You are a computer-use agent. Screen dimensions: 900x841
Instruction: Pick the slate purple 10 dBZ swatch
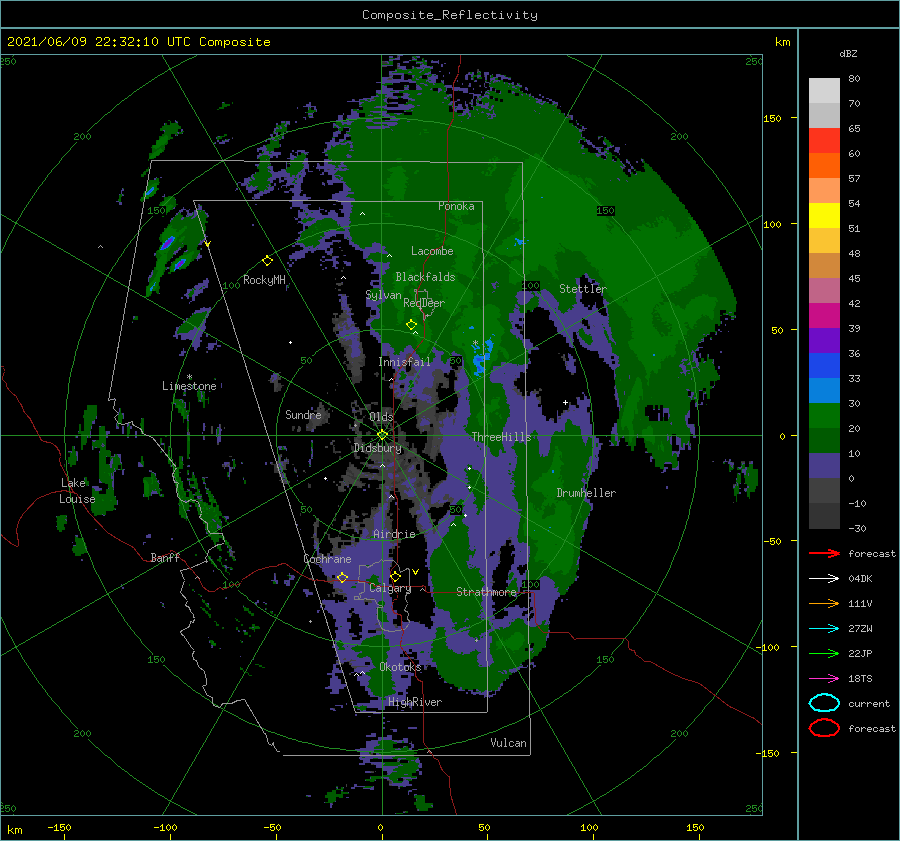tap(824, 466)
